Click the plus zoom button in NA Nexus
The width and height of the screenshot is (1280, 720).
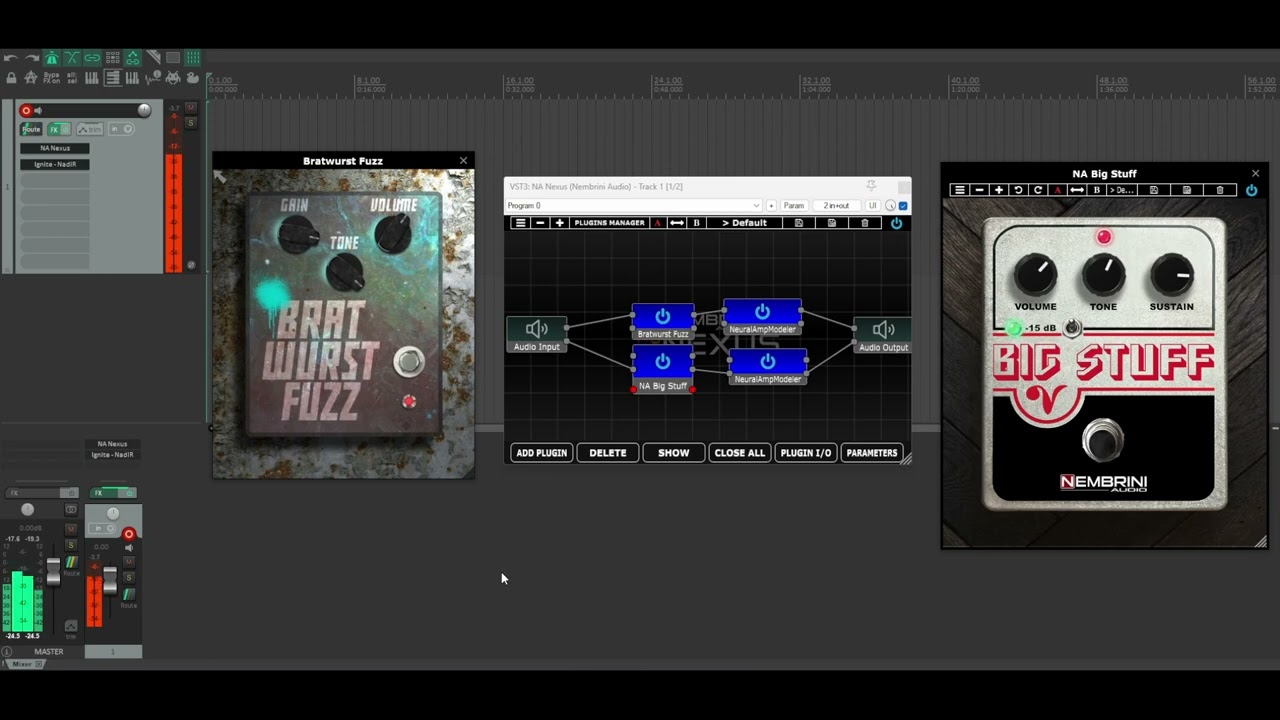point(559,223)
